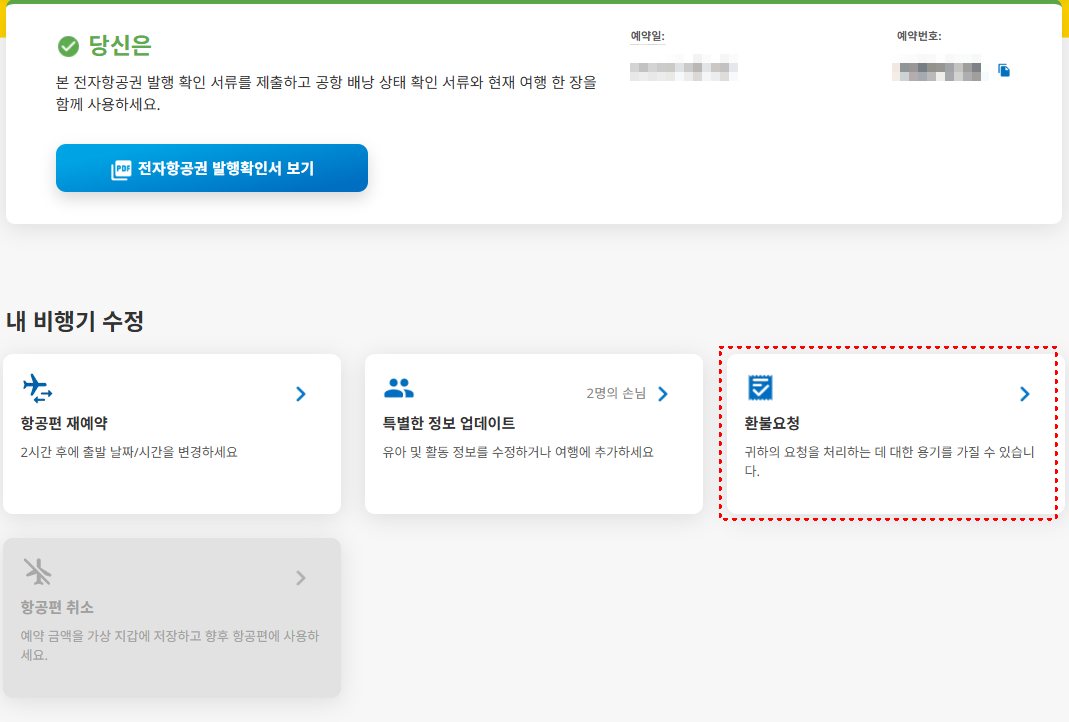
Task: Click the 당신은 heading text
Action: [x=120, y=46]
